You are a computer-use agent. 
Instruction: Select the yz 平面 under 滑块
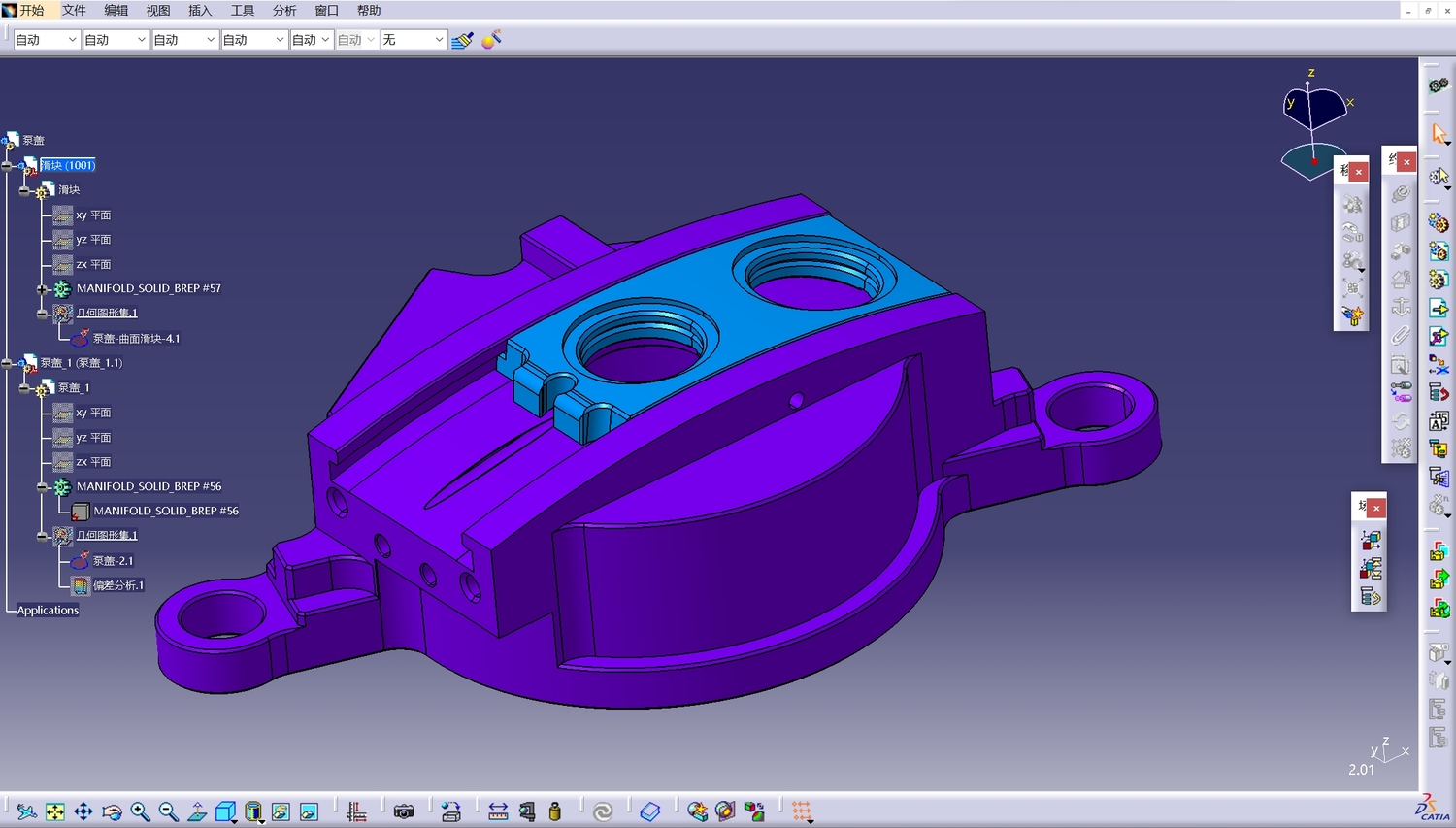pos(93,240)
